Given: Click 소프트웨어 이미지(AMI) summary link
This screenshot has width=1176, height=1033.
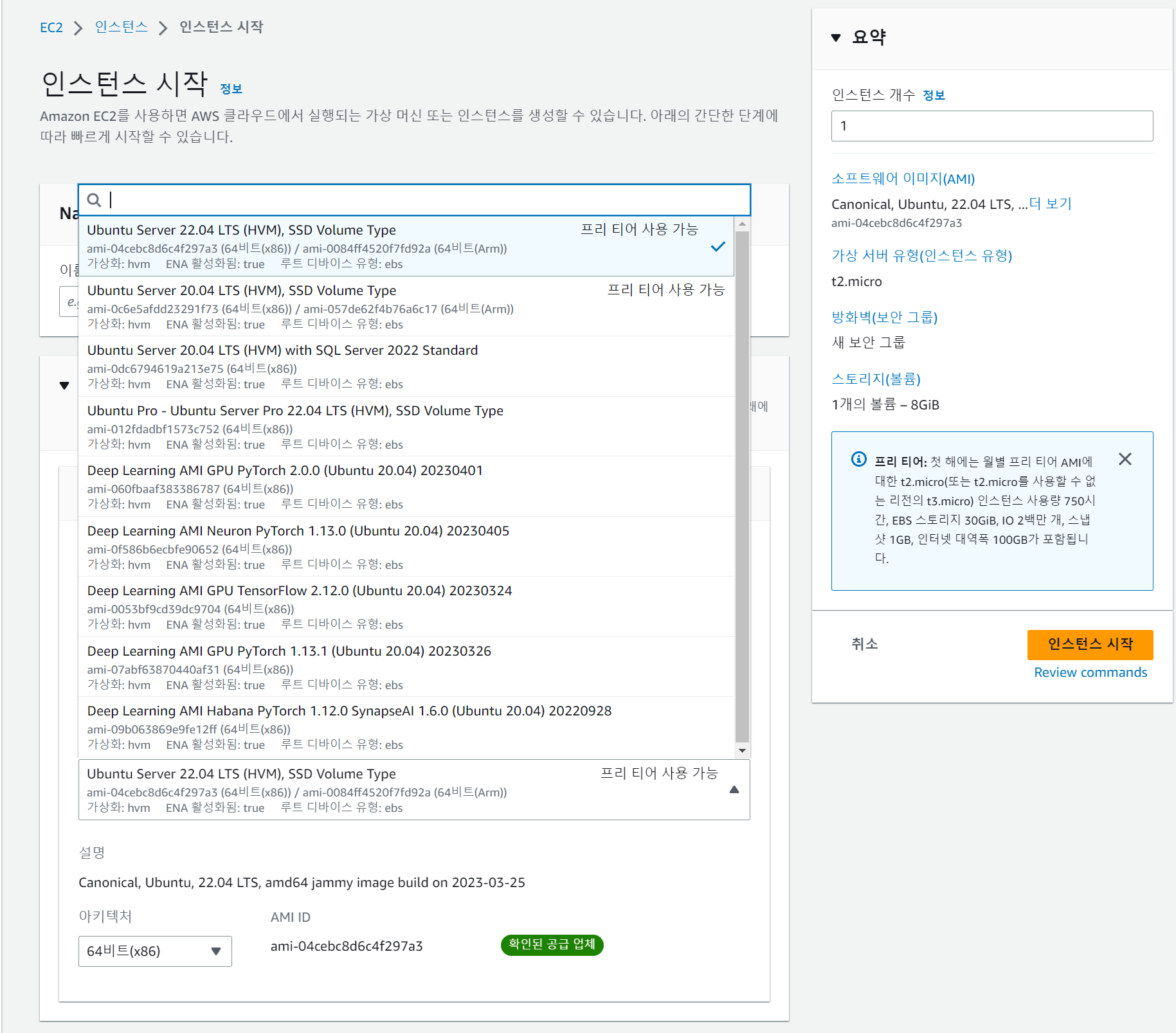Looking at the screenshot, I should (x=903, y=179).
